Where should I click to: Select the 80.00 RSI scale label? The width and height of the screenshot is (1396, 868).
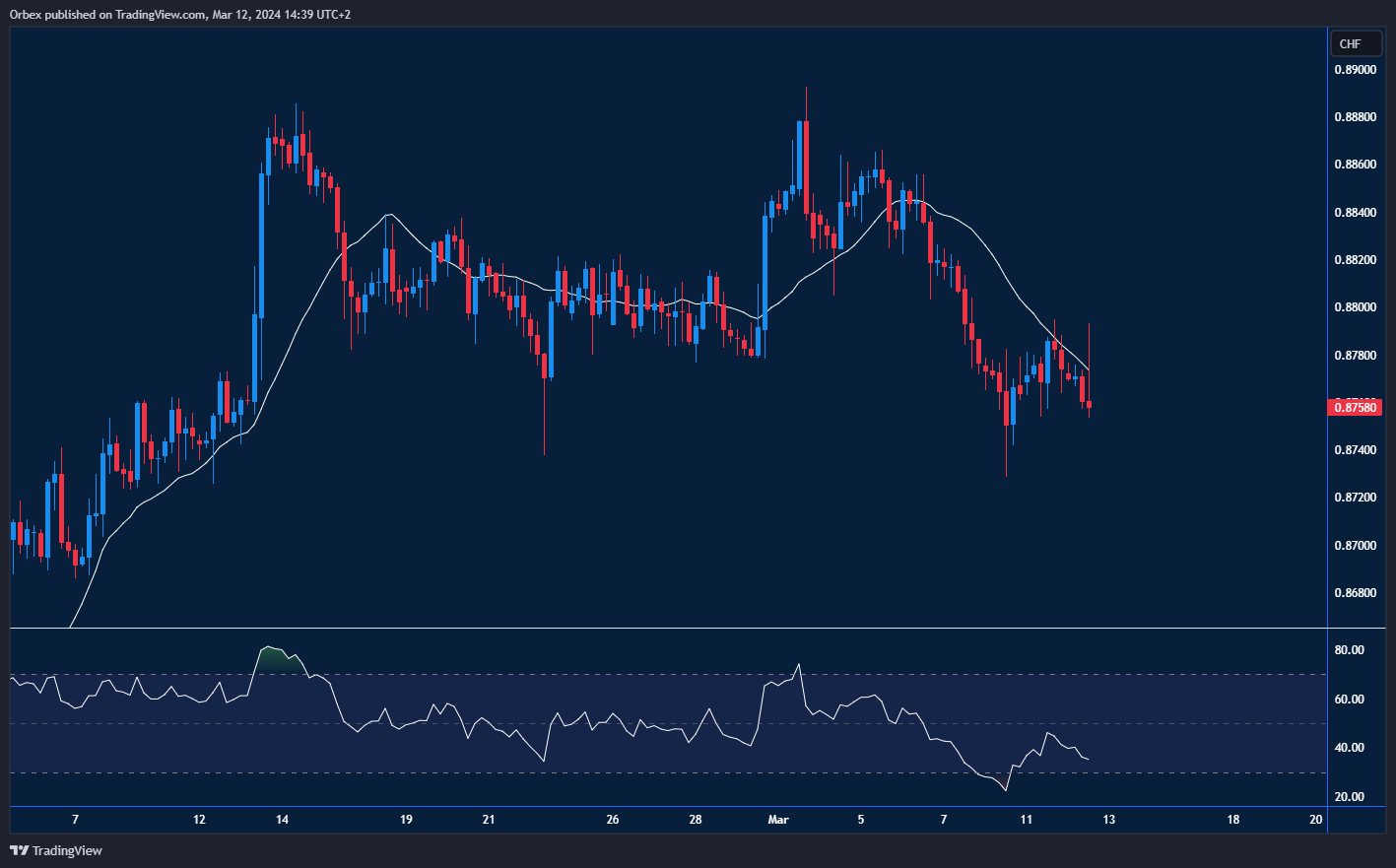pyautogui.click(x=1349, y=650)
